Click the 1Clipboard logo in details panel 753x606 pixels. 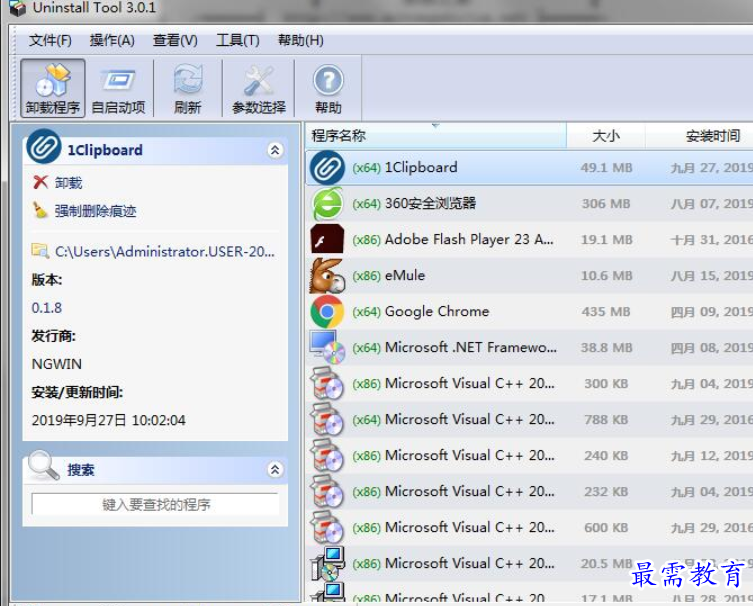tap(44, 146)
